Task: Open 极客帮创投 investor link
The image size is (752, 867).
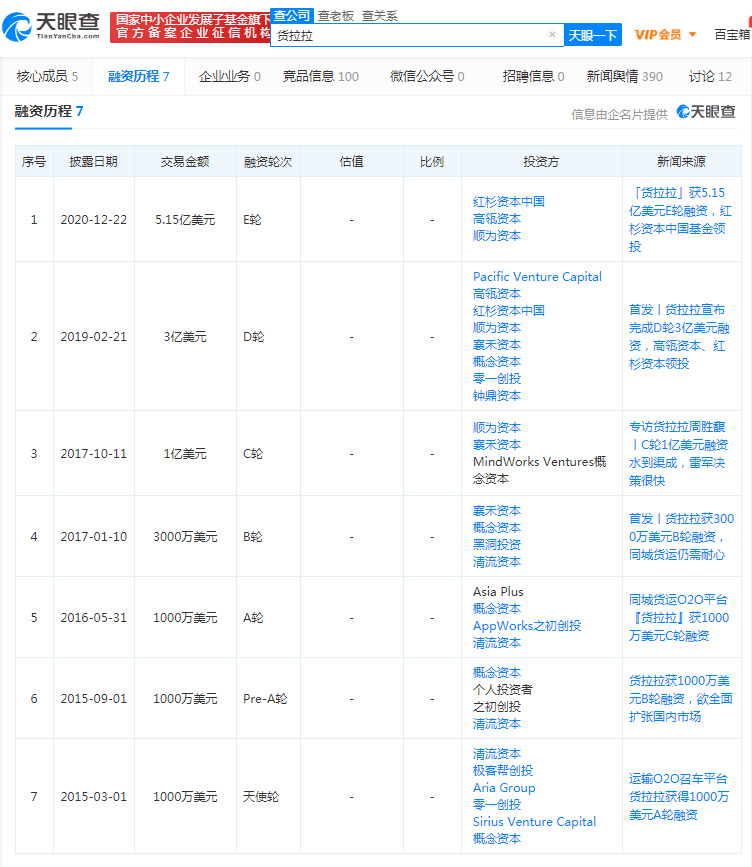Action: (503, 770)
